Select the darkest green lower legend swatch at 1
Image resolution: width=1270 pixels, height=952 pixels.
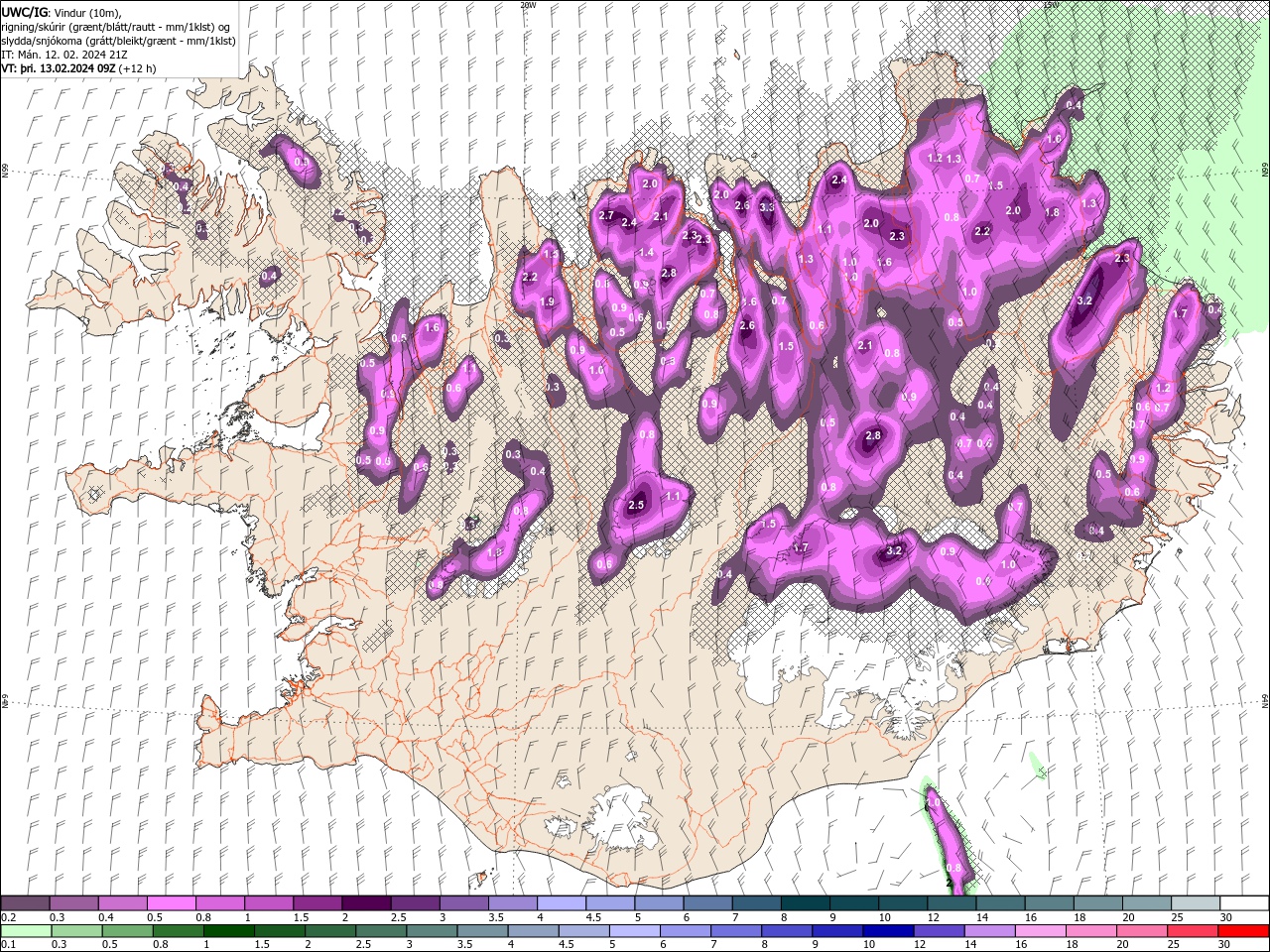coord(228,931)
